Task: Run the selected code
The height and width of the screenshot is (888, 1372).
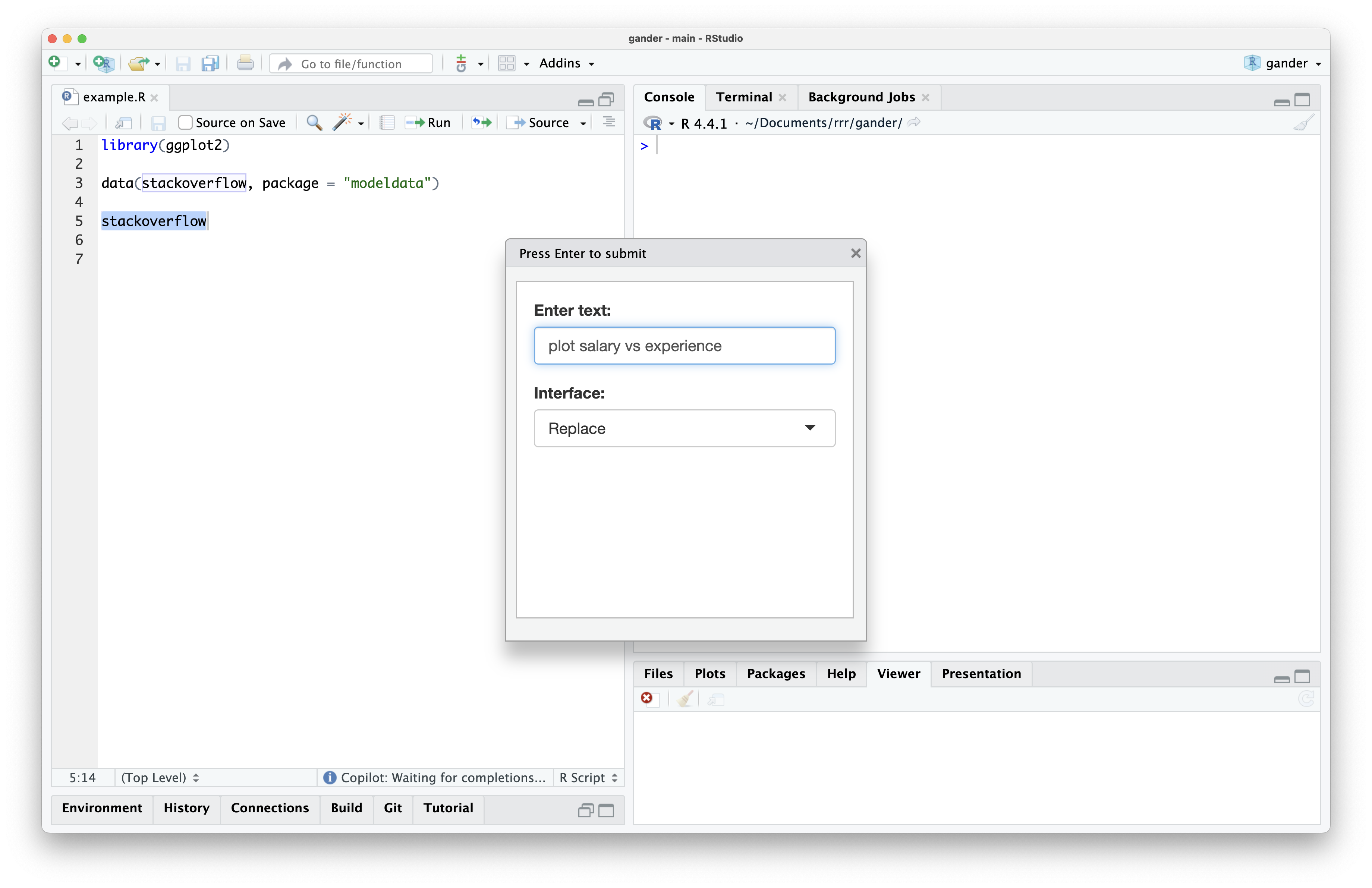Action: tap(428, 122)
